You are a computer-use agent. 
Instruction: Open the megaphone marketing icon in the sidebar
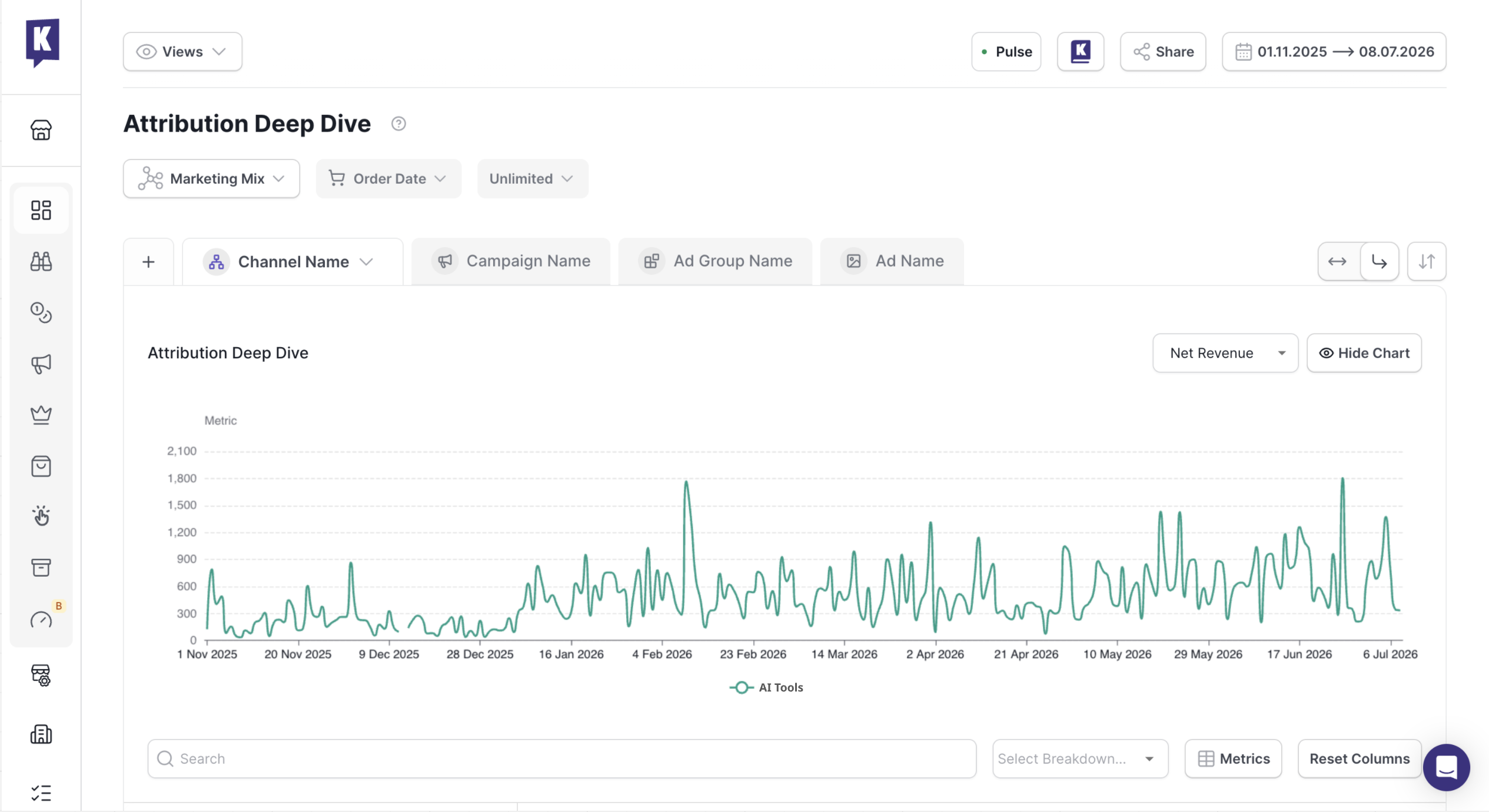[41, 364]
